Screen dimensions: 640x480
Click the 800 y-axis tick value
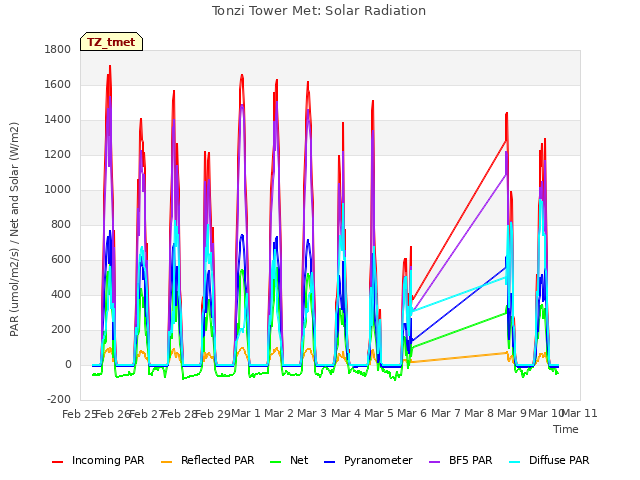tap(61, 224)
